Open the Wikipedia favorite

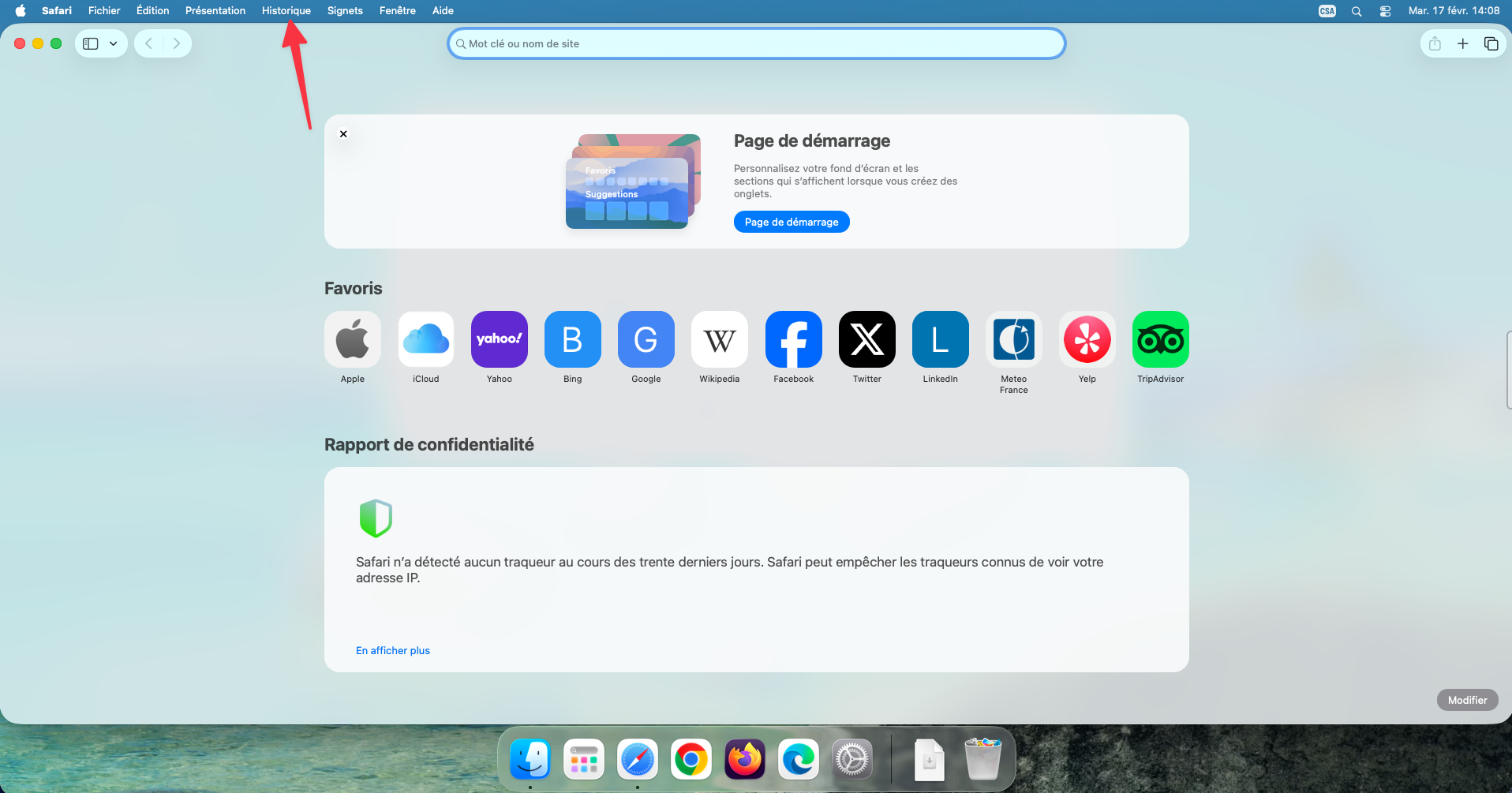pyautogui.click(x=720, y=339)
